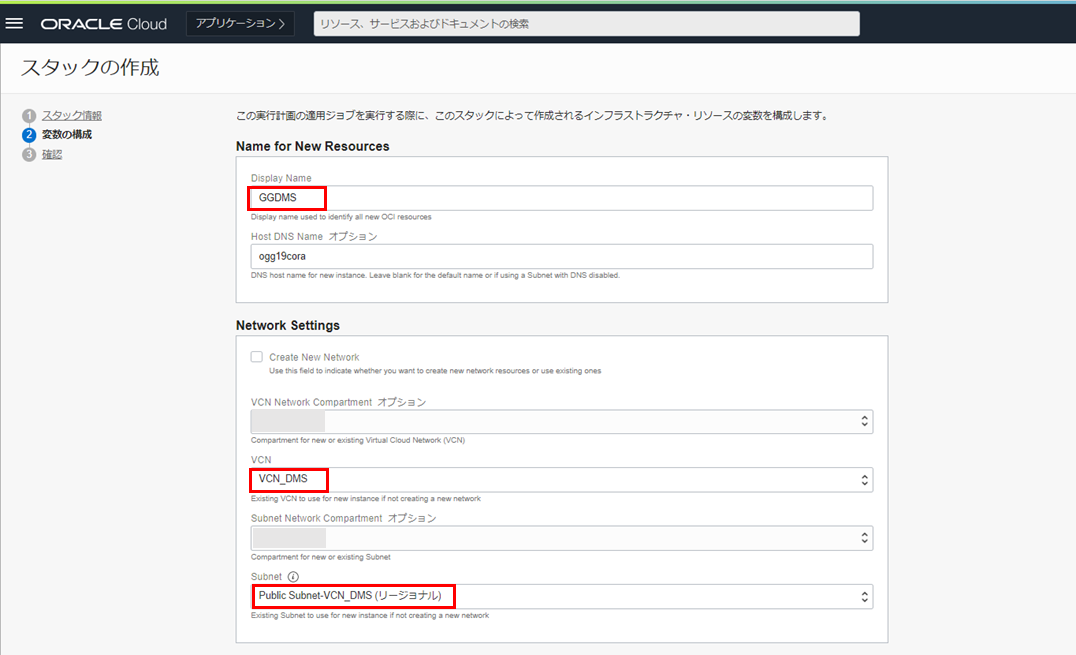This screenshot has width=1076, height=655.
Task: Click the Host DNS Name field
Action: [561, 256]
